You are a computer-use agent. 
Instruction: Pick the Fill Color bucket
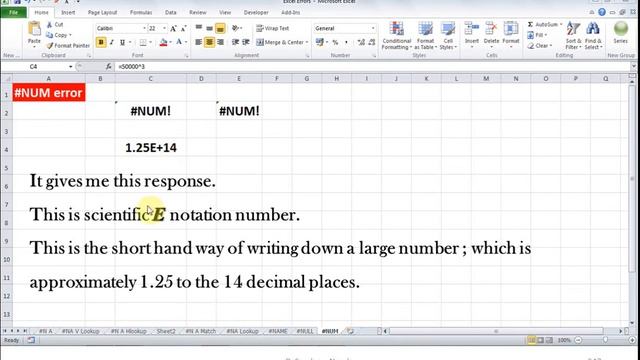tap(163, 42)
